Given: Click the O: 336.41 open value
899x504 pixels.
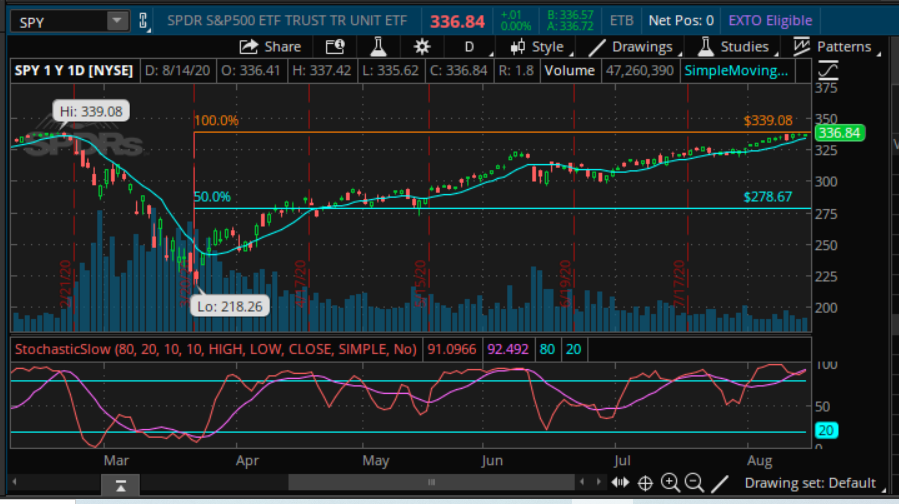Looking at the screenshot, I should pos(251,71).
